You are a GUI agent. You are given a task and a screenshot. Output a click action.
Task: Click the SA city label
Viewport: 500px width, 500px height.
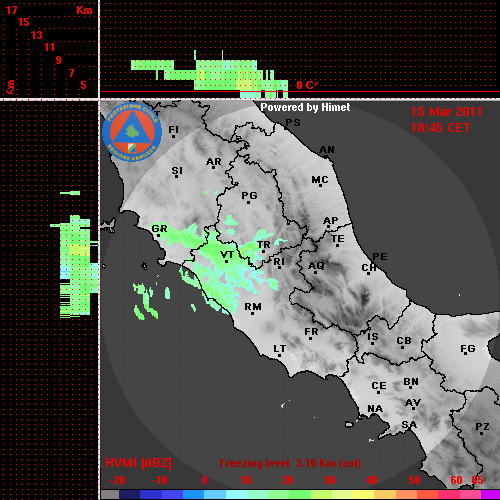pos(409,425)
